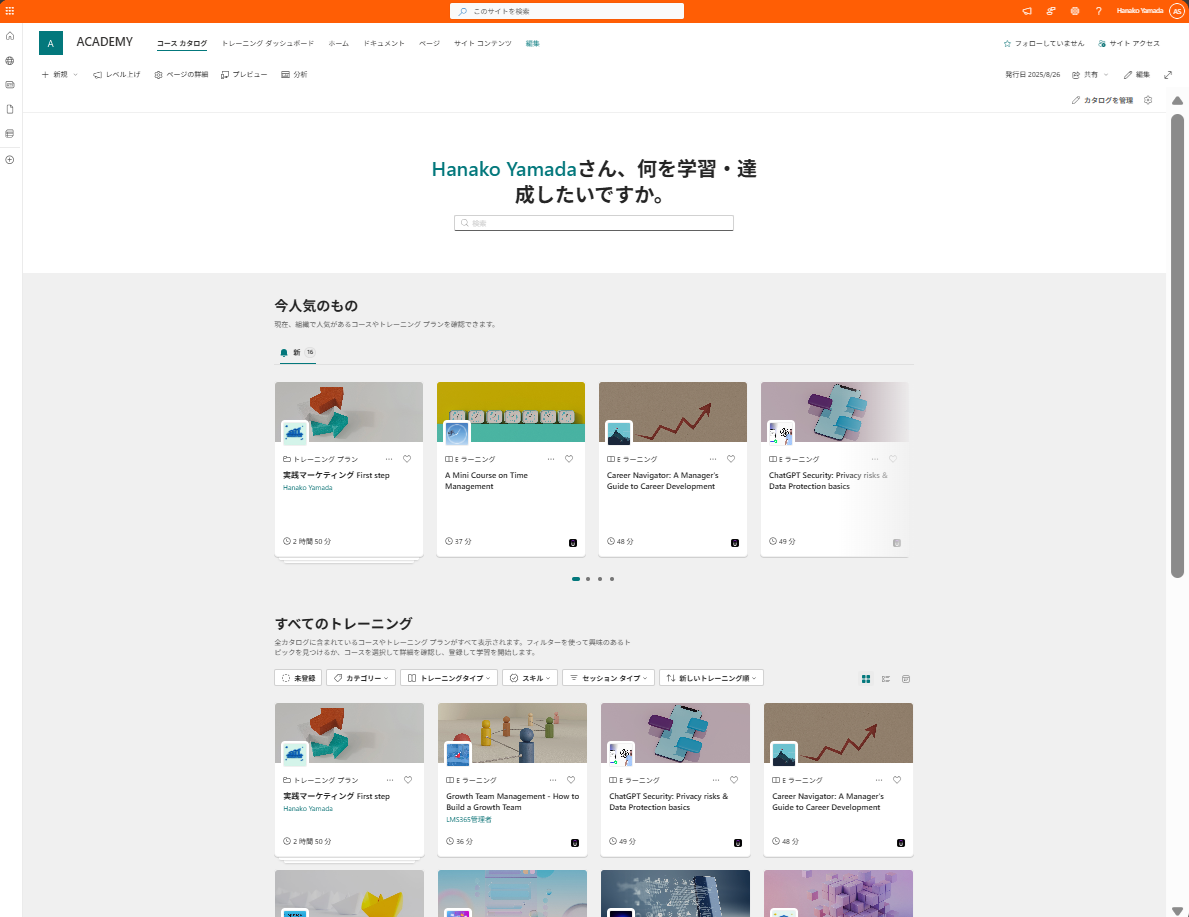Expand page to full screen icon
This screenshot has height=917, width=1189.
(x=1168, y=74)
